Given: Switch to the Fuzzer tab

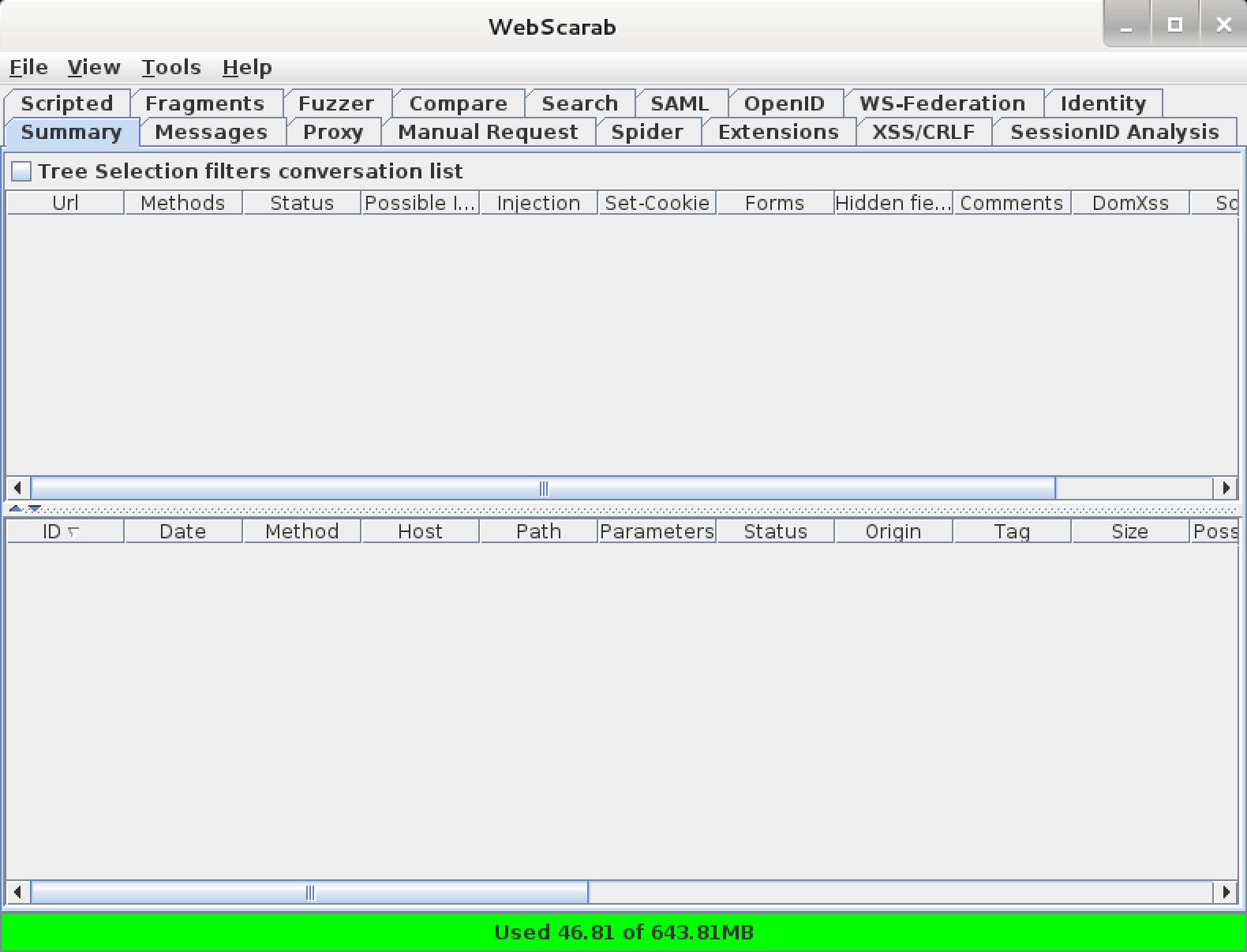Looking at the screenshot, I should pyautogui.click(x=335, y=103).
